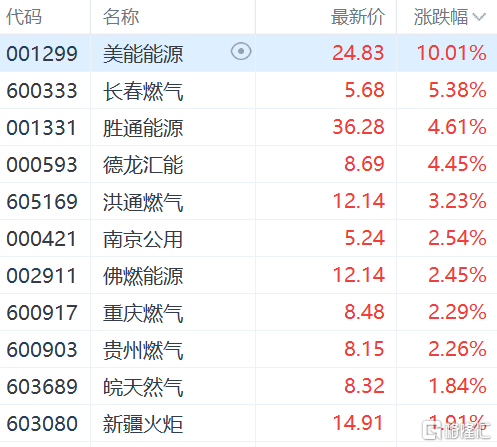Viewport: 497px width, 447px height.
Task: Click latest price 24.83
Action: pos(358,53)
